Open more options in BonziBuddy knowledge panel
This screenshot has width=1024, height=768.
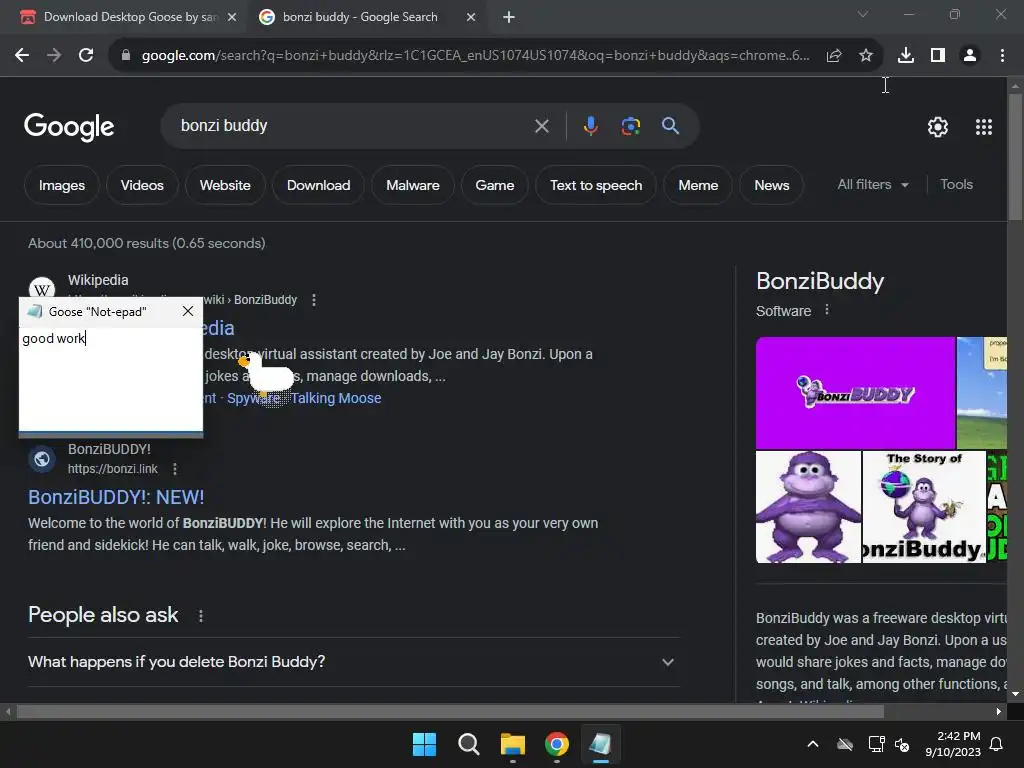827,310
